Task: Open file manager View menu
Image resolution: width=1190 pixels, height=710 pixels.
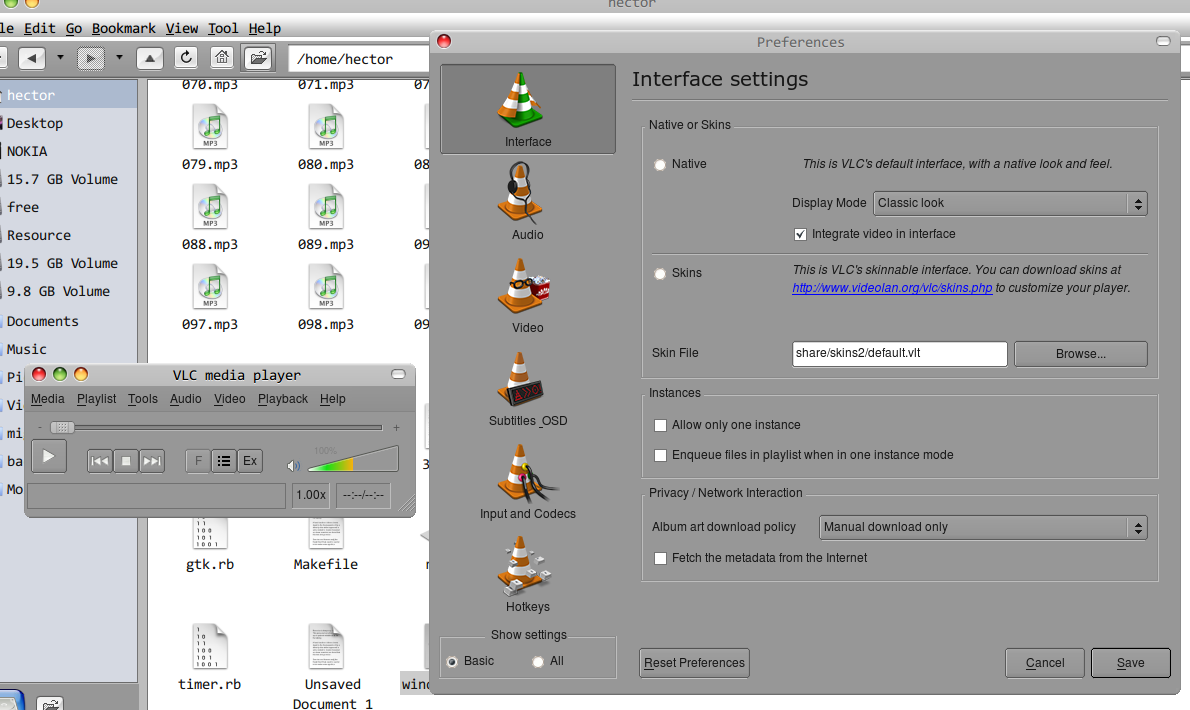Action: tap(182, 28)
